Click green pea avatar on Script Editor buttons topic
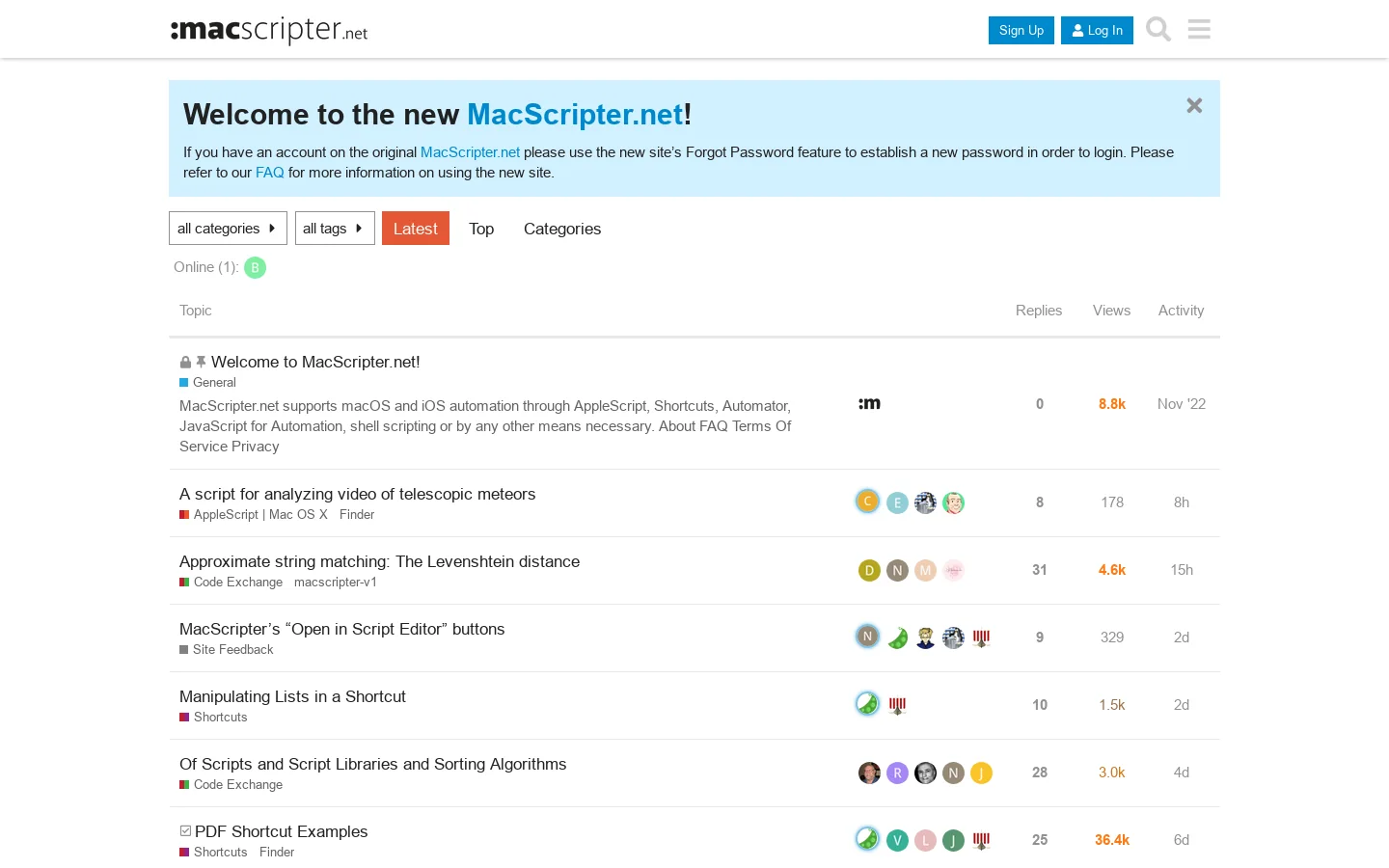The height and width of the screenshot is (868, 1389). click(x=897, y=638)
